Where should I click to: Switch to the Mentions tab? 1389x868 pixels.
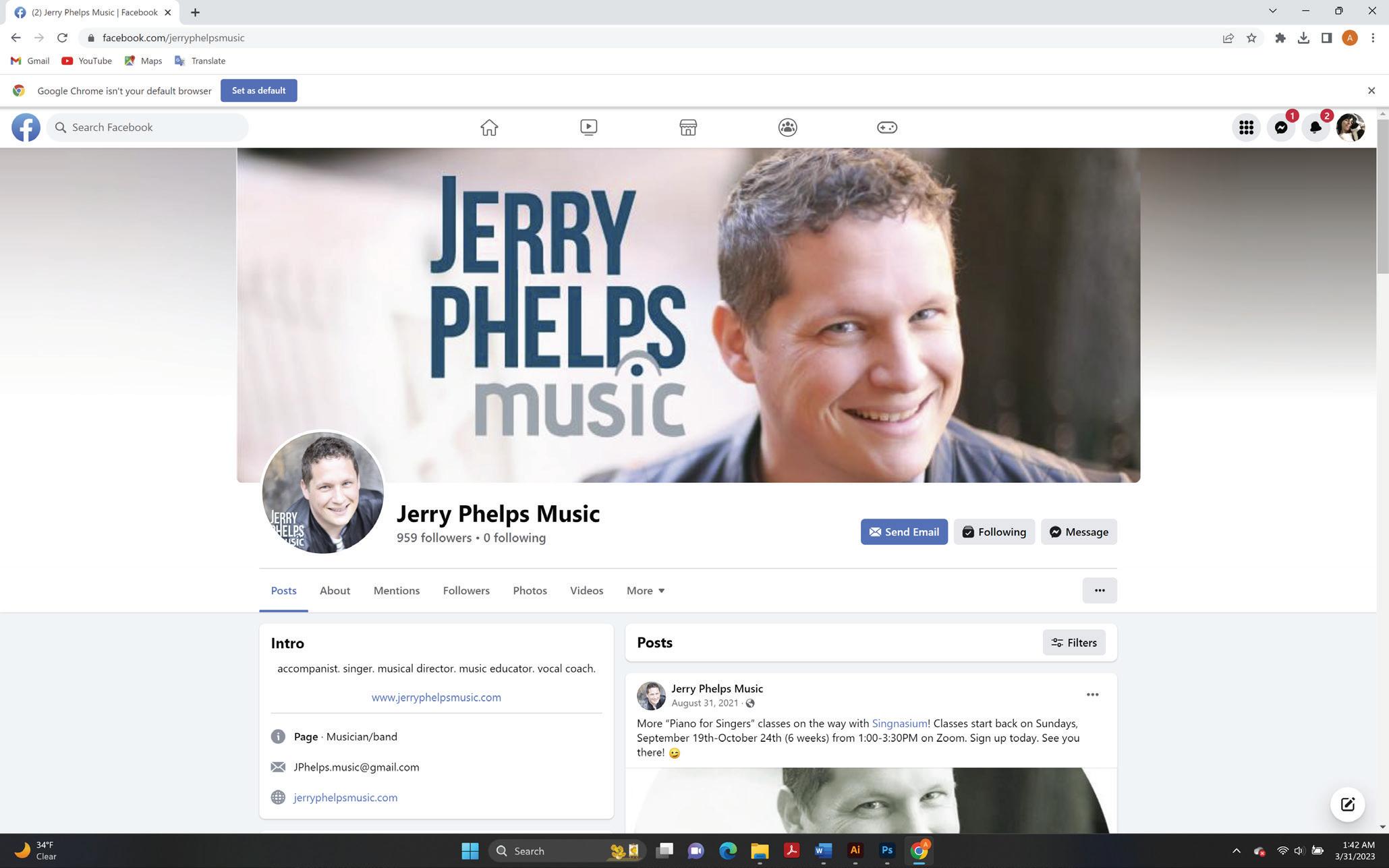coord(397,591)
